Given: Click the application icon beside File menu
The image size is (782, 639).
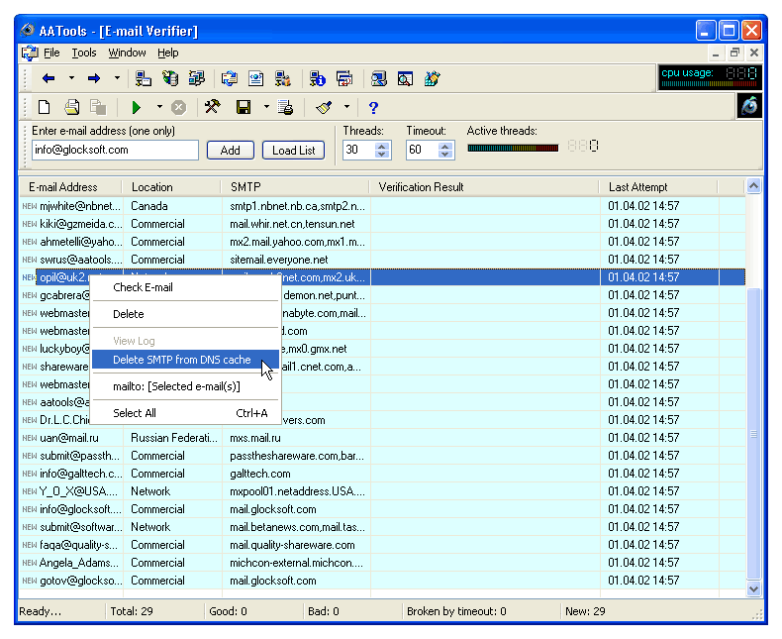Looking at the screenshot, I should pyautogui.click(x=29, y=53).
